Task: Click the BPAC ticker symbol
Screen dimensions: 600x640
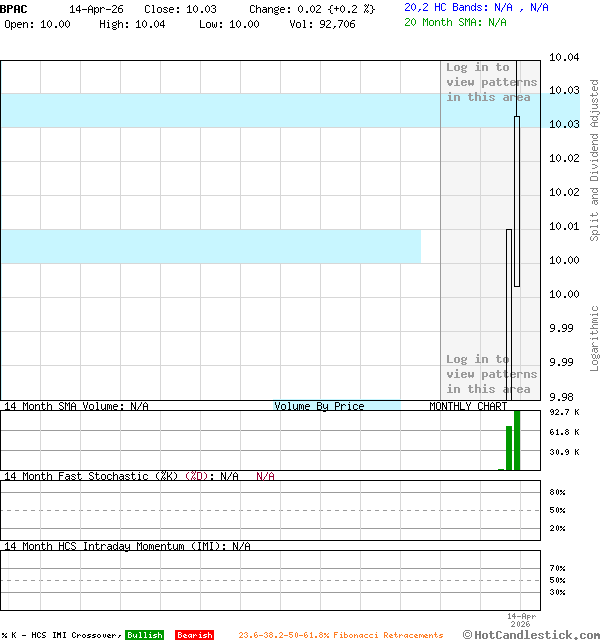Action: (x=15, y=8)
